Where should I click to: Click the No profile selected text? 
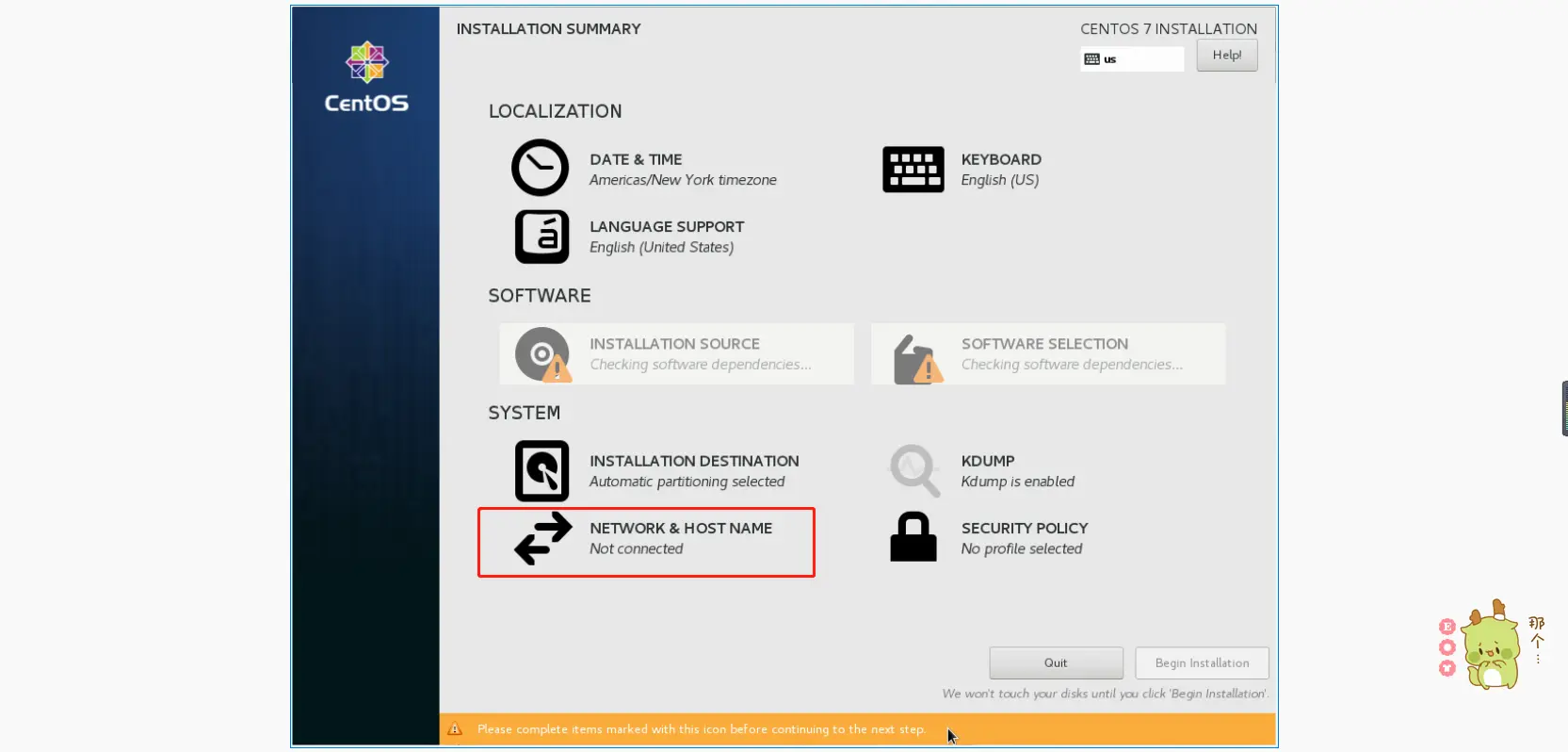click(1021, 549)
